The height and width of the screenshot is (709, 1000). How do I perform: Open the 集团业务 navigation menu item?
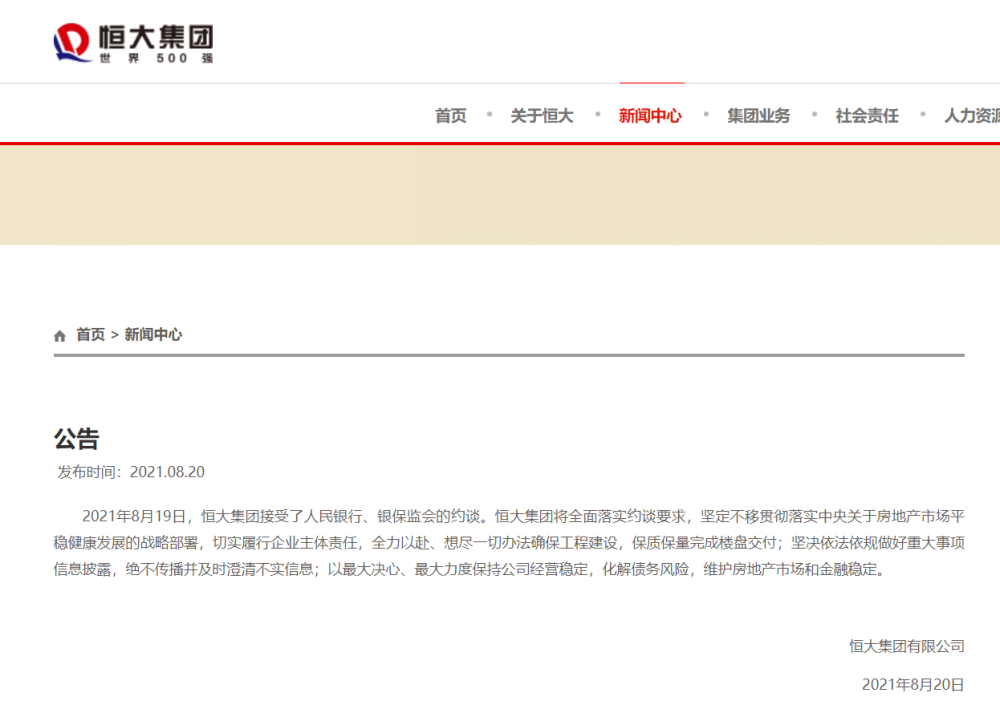(x=757, y=115)
